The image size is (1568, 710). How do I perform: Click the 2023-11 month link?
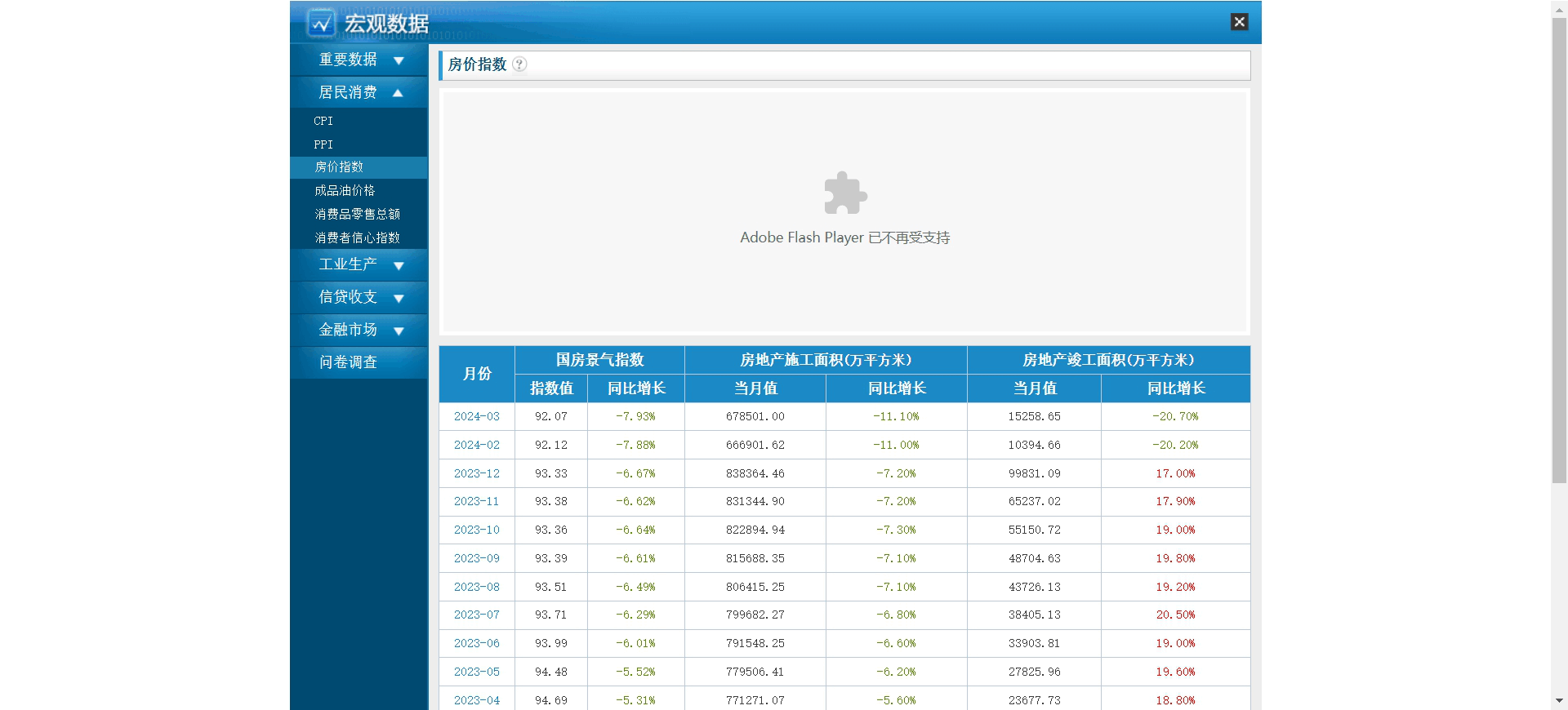point(477,501)
